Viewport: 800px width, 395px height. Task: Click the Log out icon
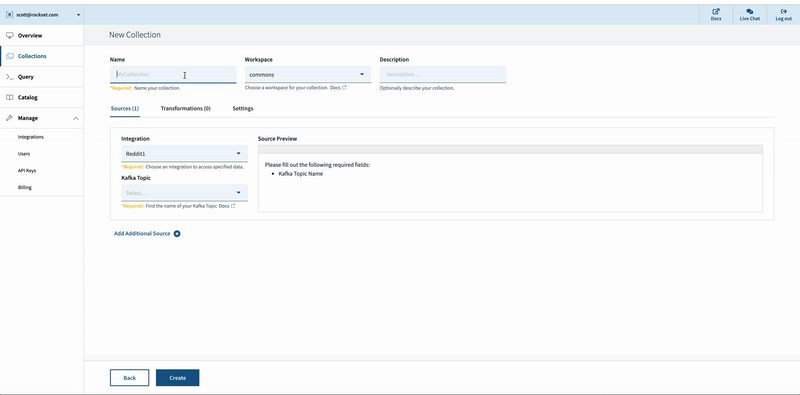point(784,11)
